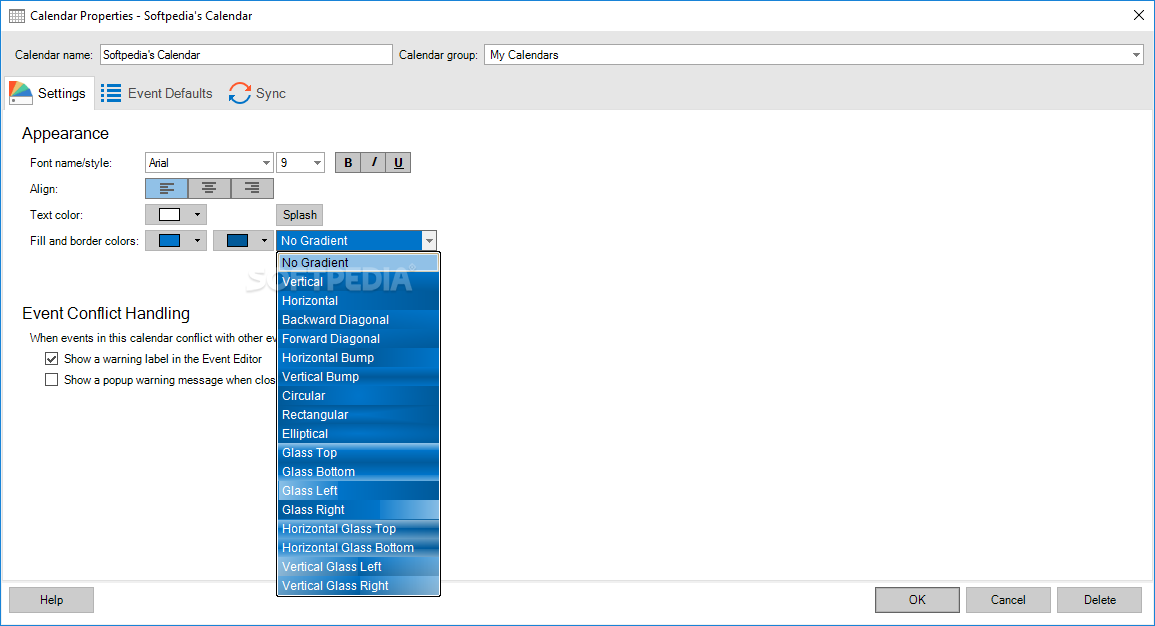Align text to the right
This screenshot has width=1155, height=626.
click(x=252, y=189)
